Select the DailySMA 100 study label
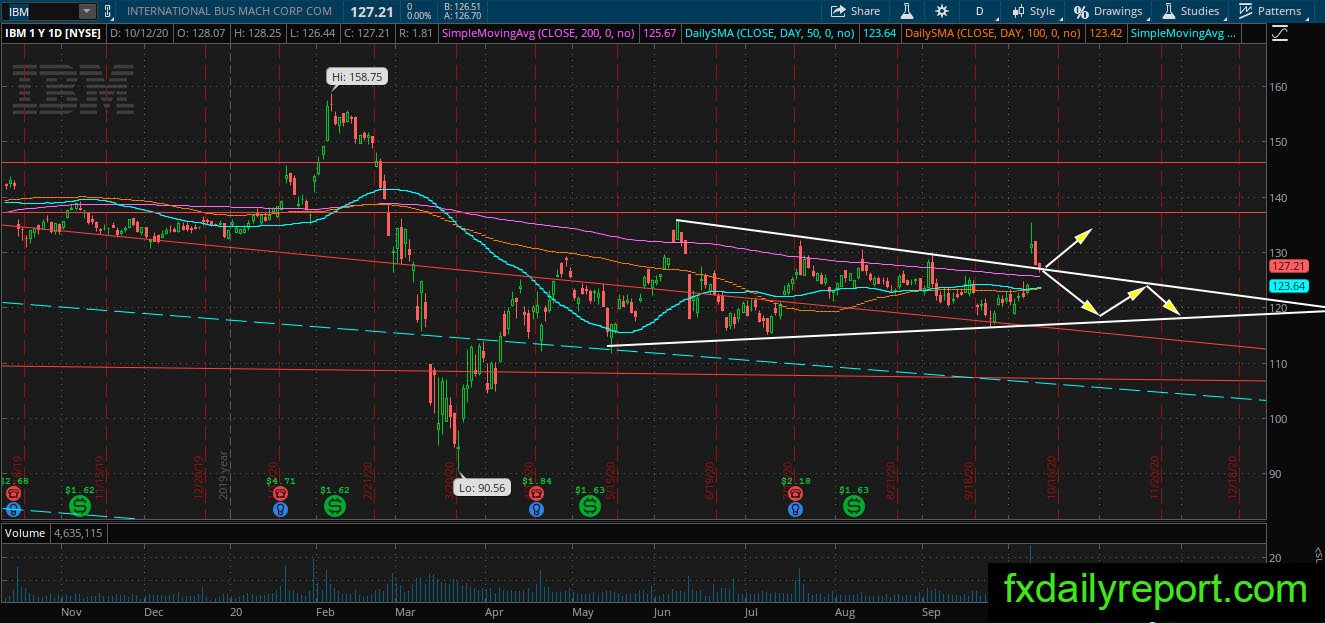Viewport: 1325px width, 623px height. [993, 33]
